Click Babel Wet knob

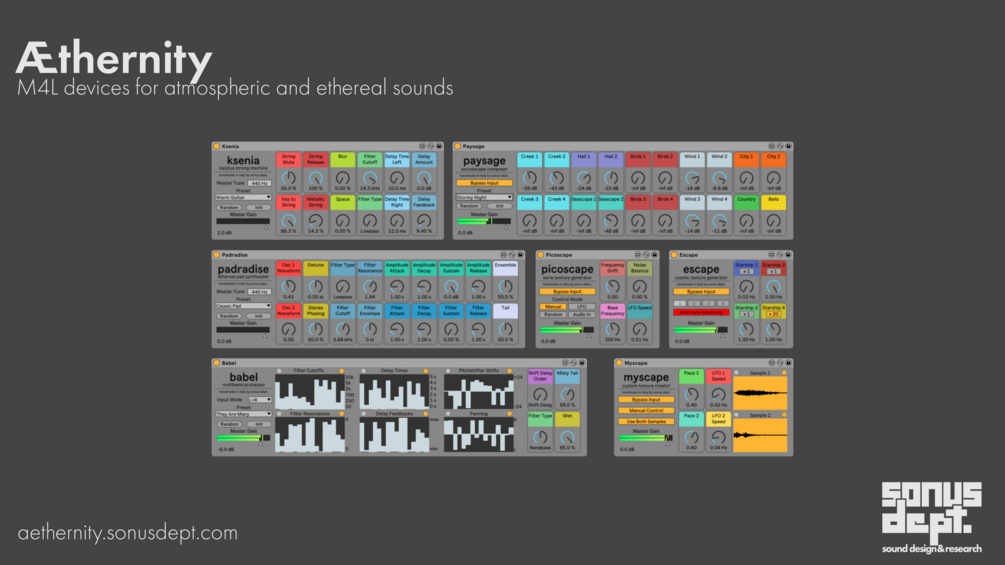tap(567, 438)
